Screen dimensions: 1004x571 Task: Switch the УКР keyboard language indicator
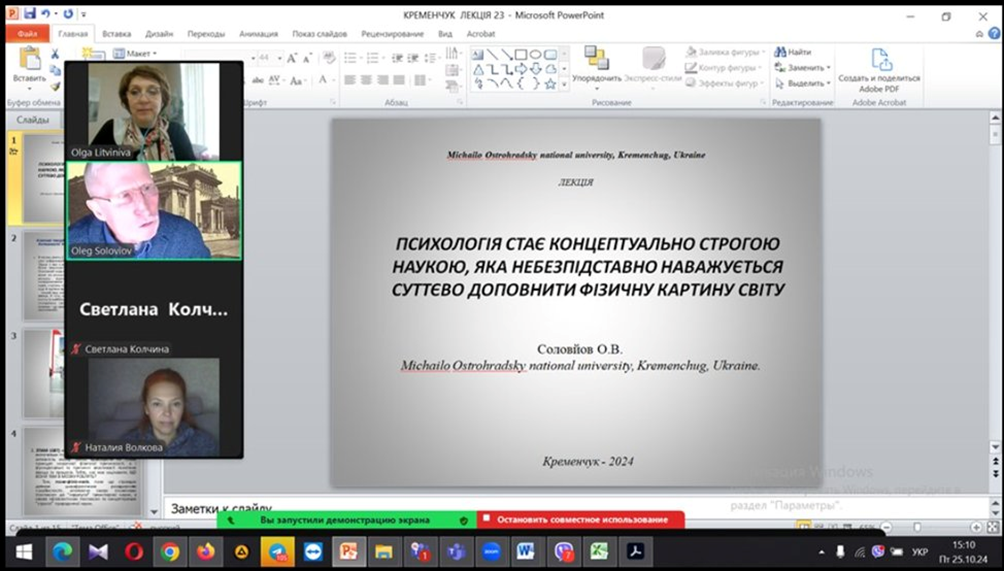[920, 551]
